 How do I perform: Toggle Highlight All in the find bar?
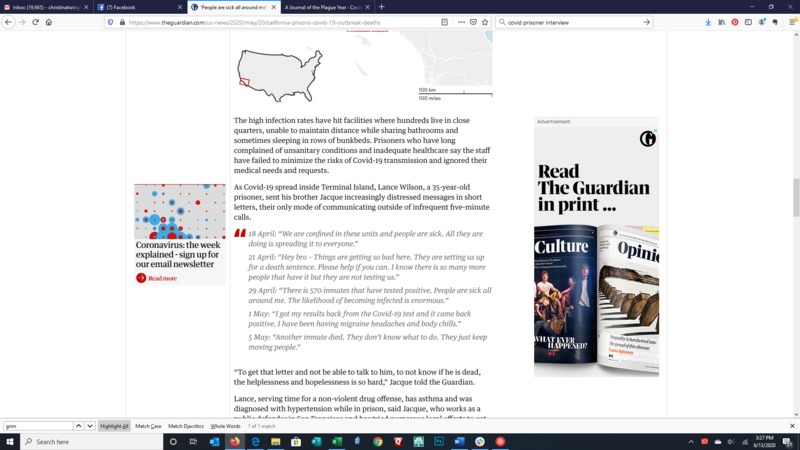[x=114, y=426]
